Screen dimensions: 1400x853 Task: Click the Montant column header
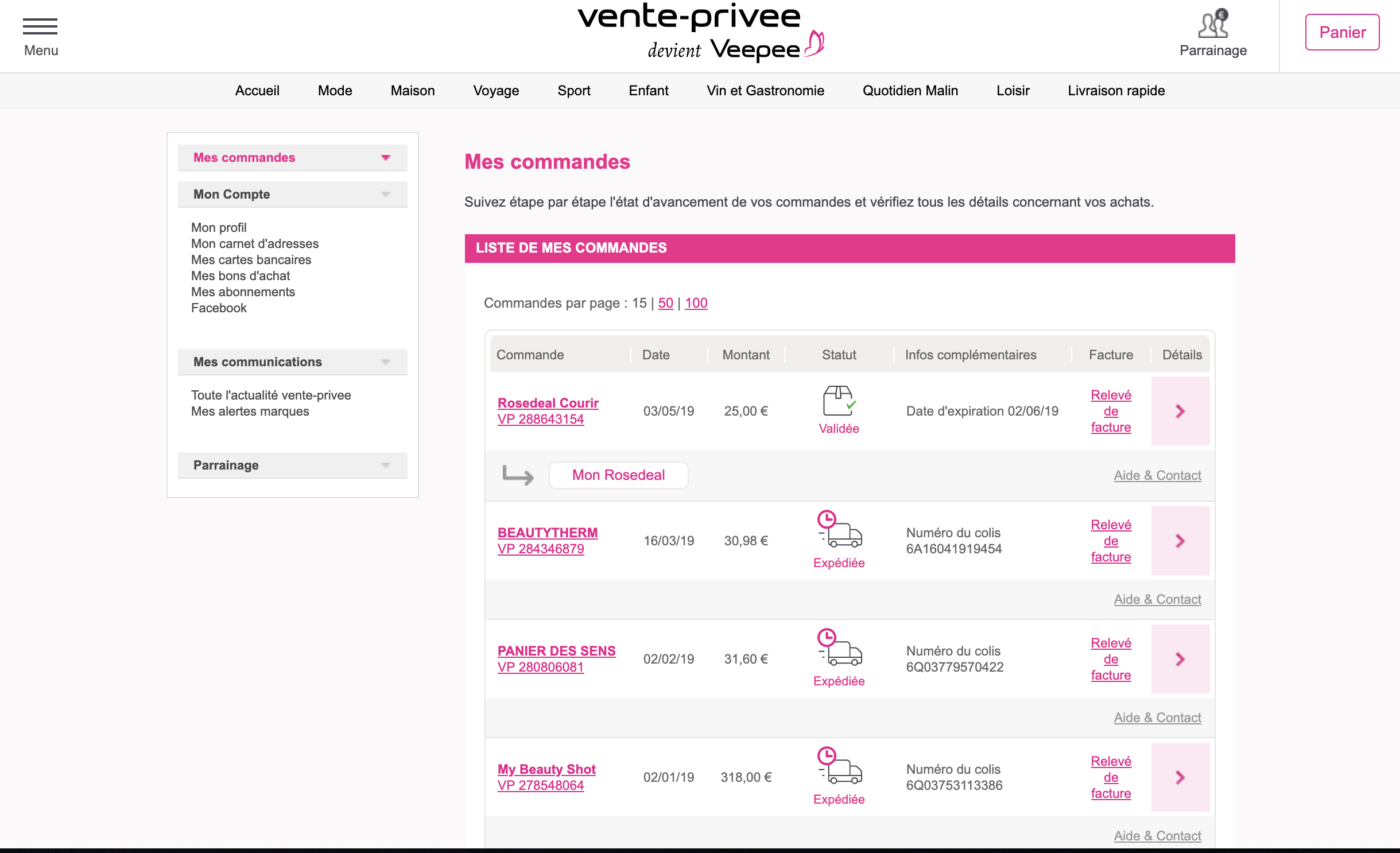click(x=746, y=355)
